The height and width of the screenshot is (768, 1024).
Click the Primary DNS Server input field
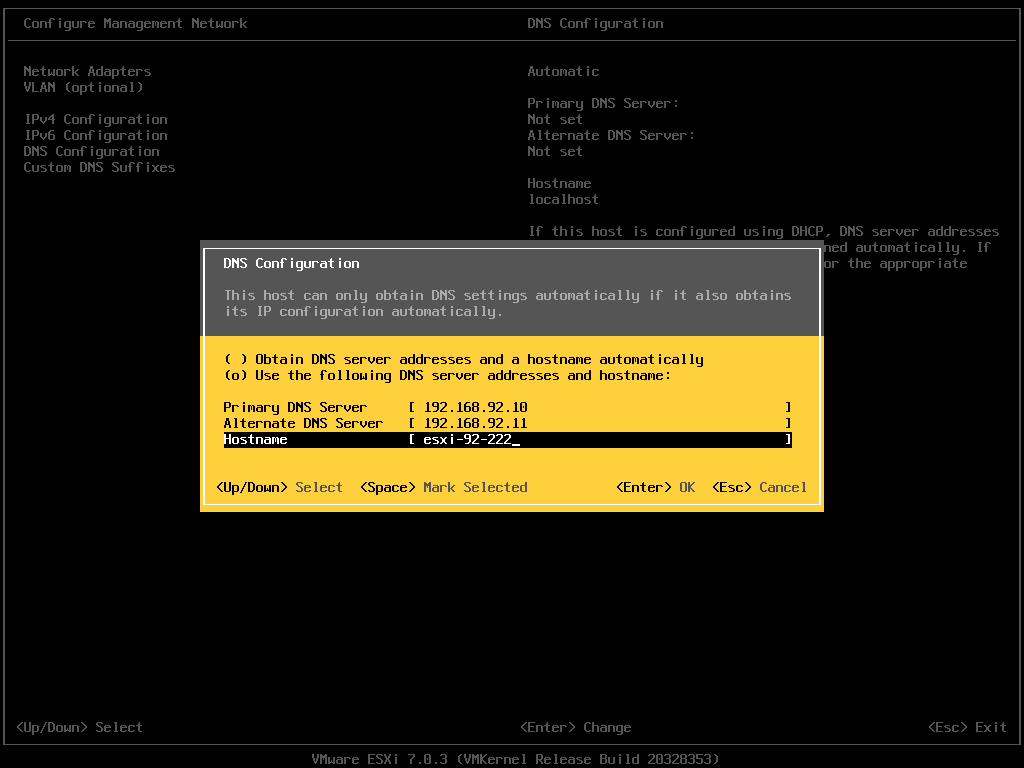[x=600, y=407]
